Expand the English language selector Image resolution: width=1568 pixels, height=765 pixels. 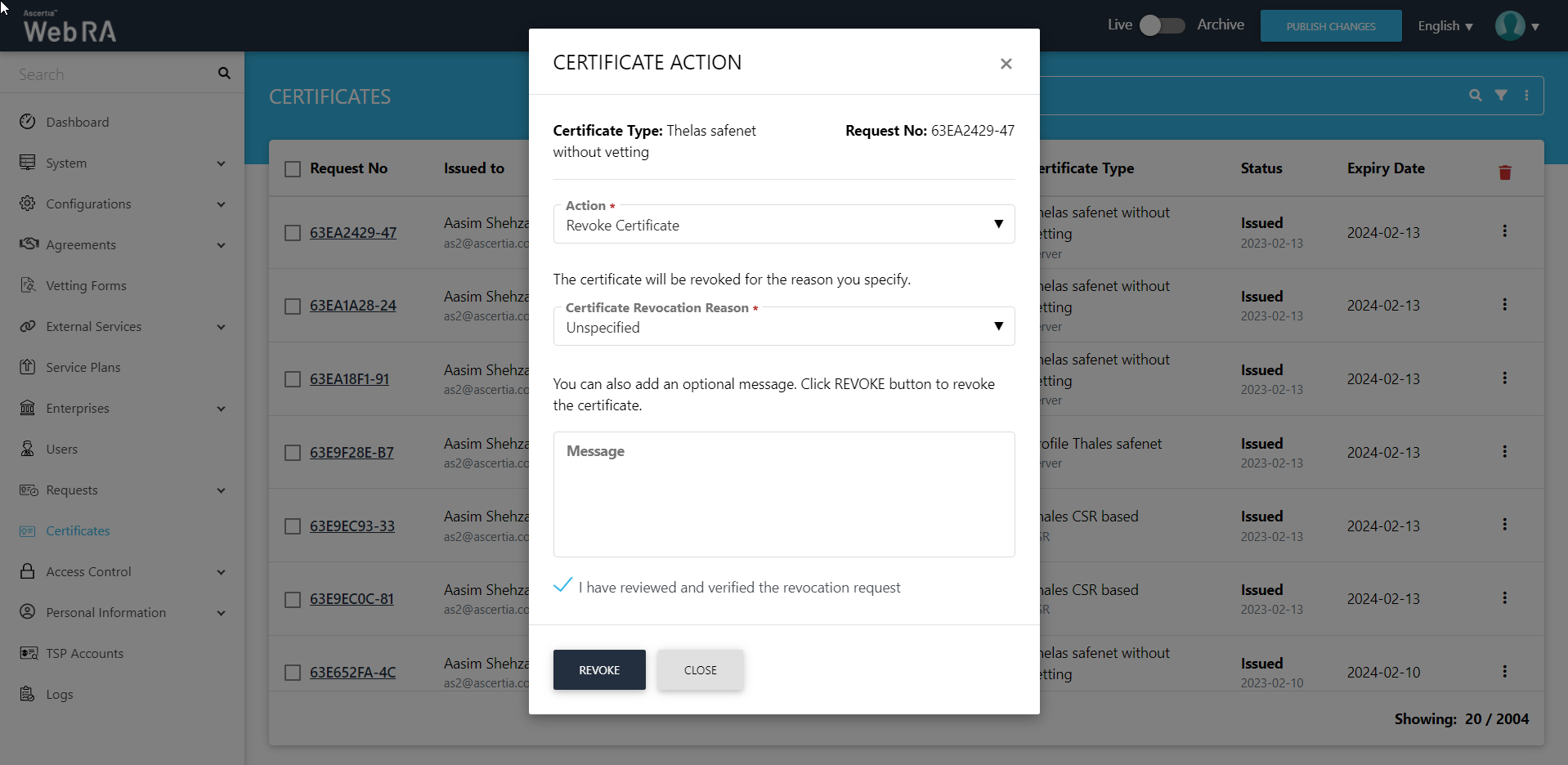click(x=1445, y=26)
